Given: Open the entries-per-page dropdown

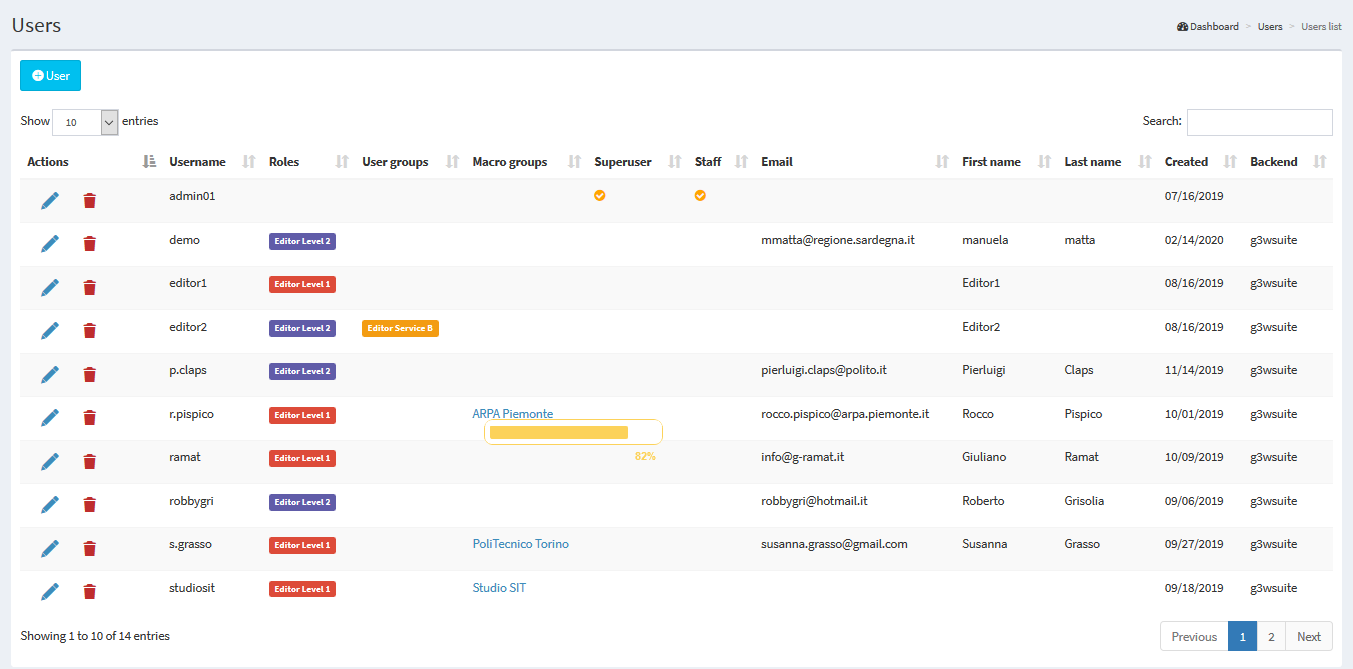Looking at the screenshot, I should [85, 122].
